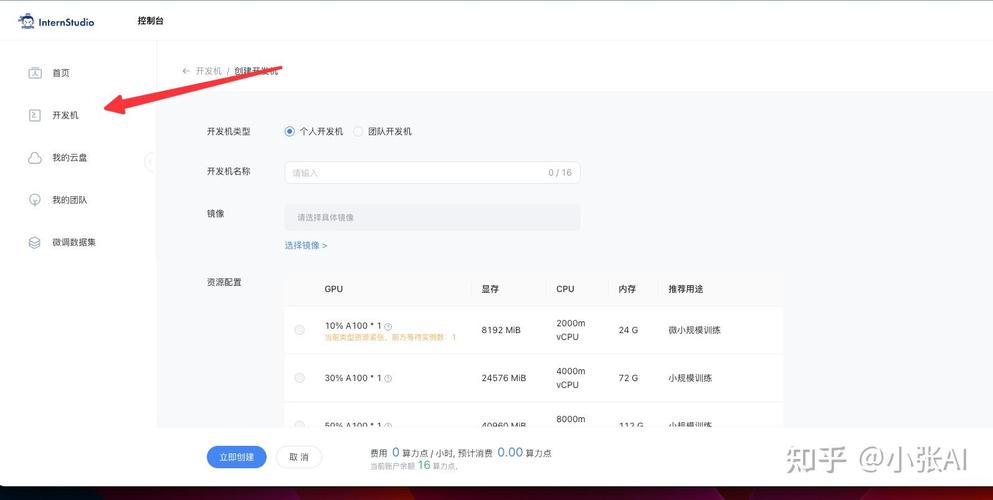Image resolution: width=993 pixels, height=500 pixels.
Task: Open the 选择镜像 > link
Action: coord(306,246)
